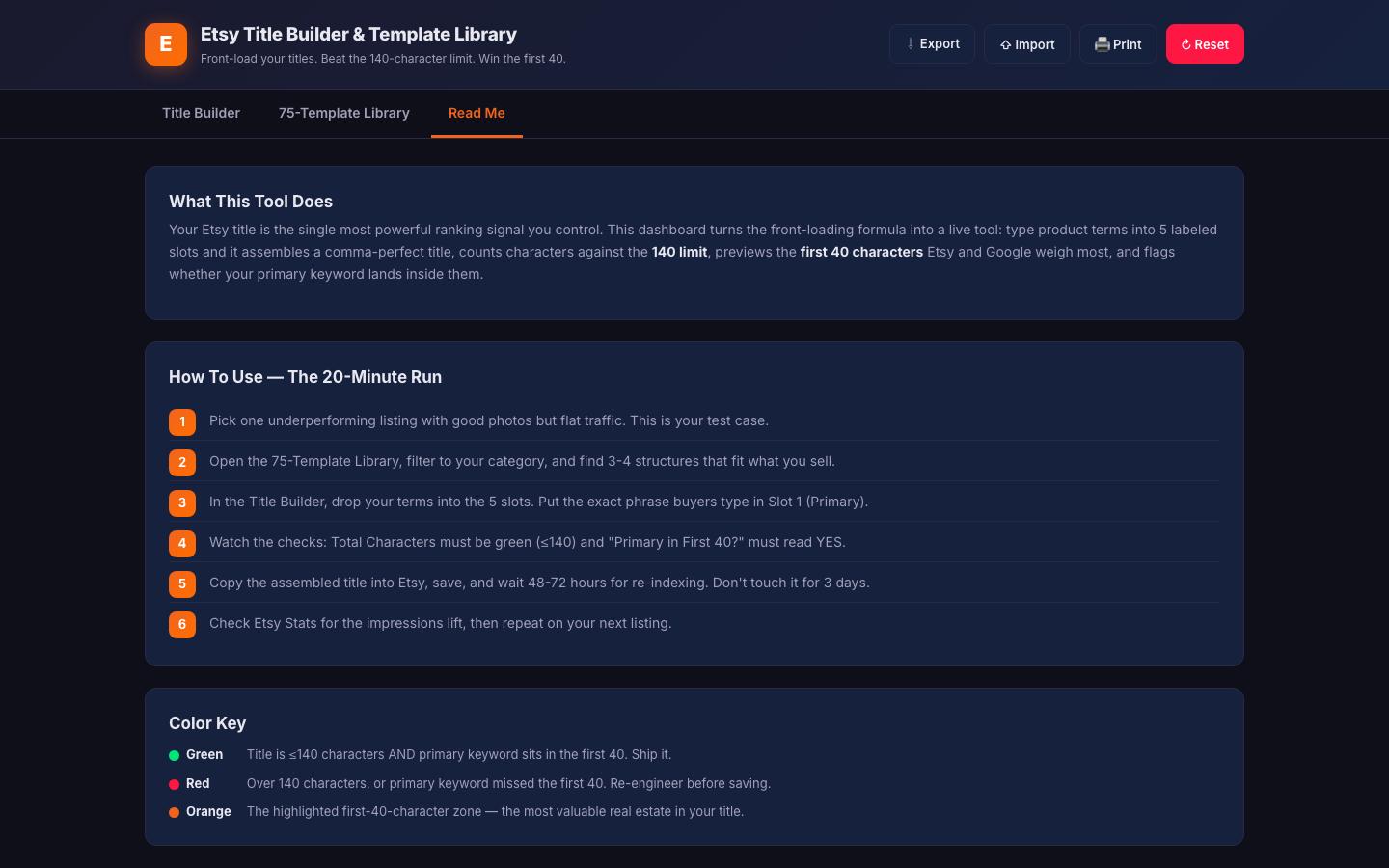Click the "Orange" label in Color Key

208,811
